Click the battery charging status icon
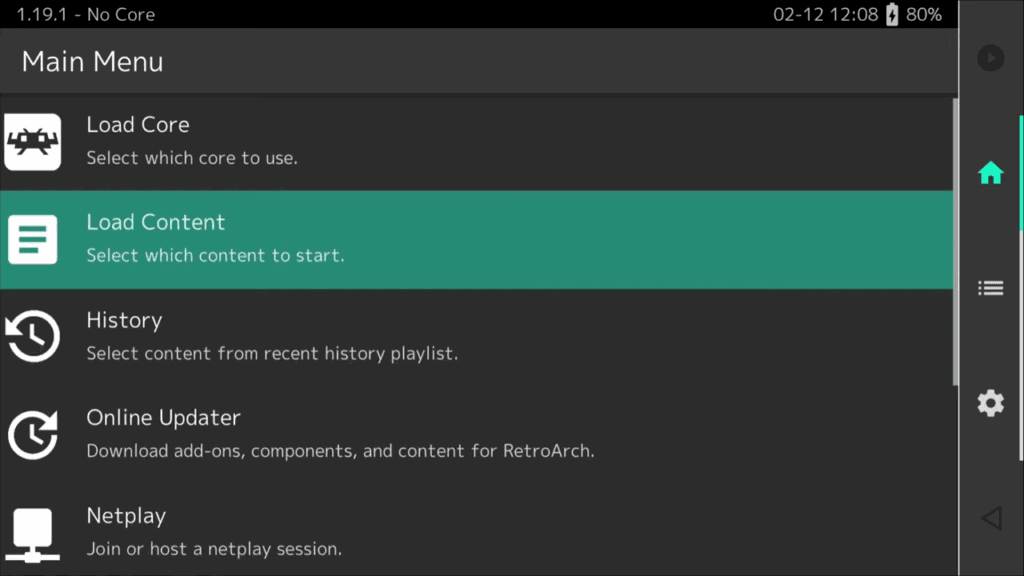The height and width of the screenshot is (576, 1024). coord(892,15)
